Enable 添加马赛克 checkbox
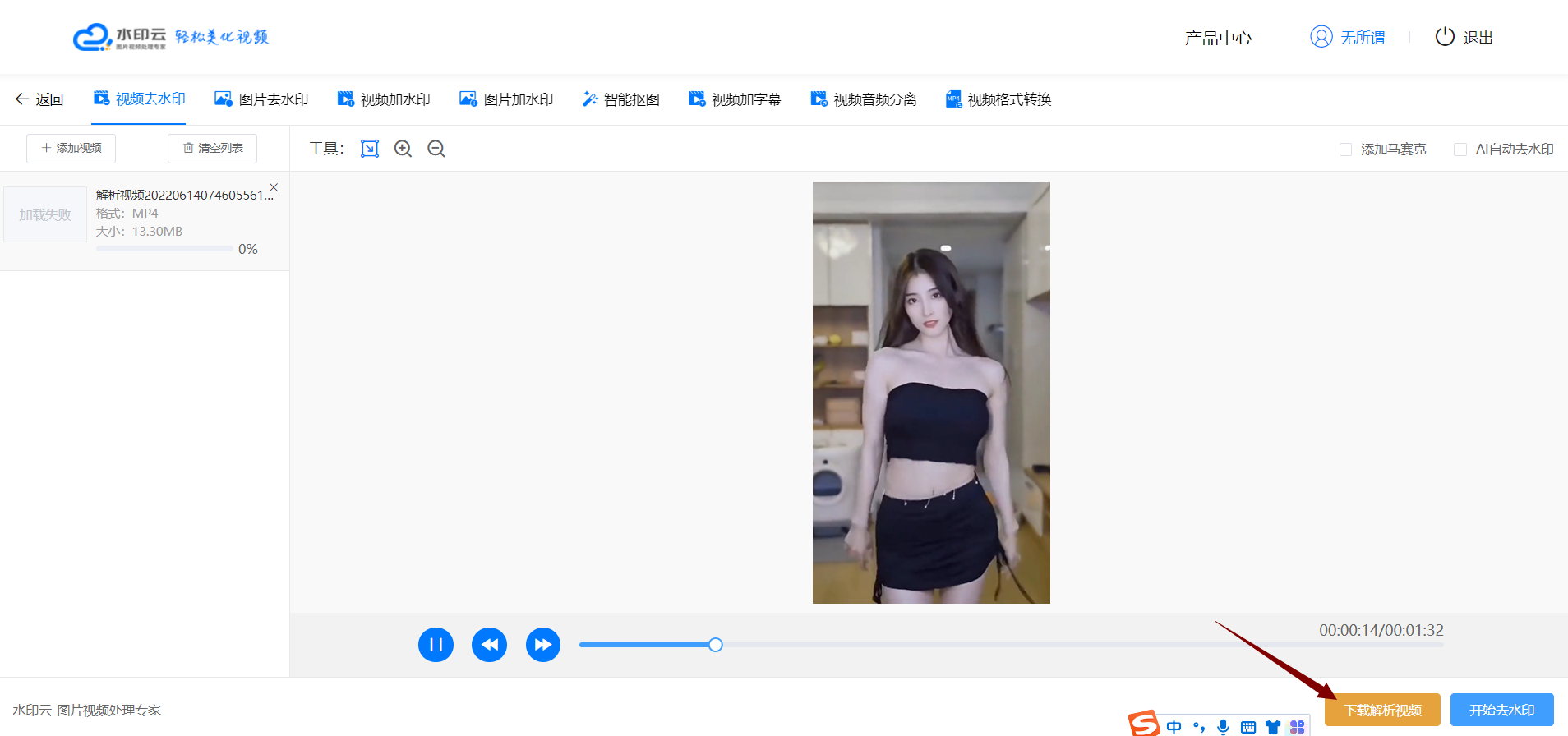Screen dimensions: 1568x736 click(x=1345, y=149)
